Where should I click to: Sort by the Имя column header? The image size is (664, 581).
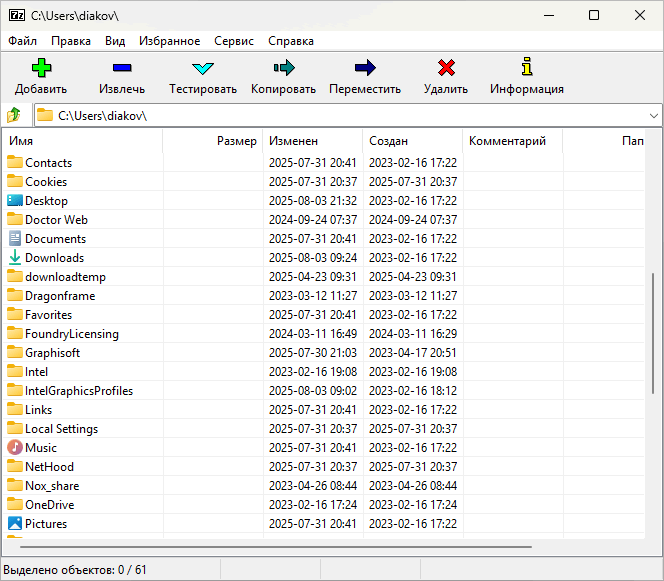[x=80, y=141]
